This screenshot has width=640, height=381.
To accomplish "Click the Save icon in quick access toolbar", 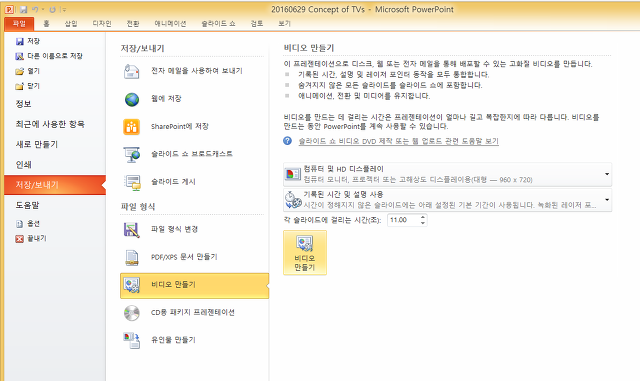I will tap(24, 9).
